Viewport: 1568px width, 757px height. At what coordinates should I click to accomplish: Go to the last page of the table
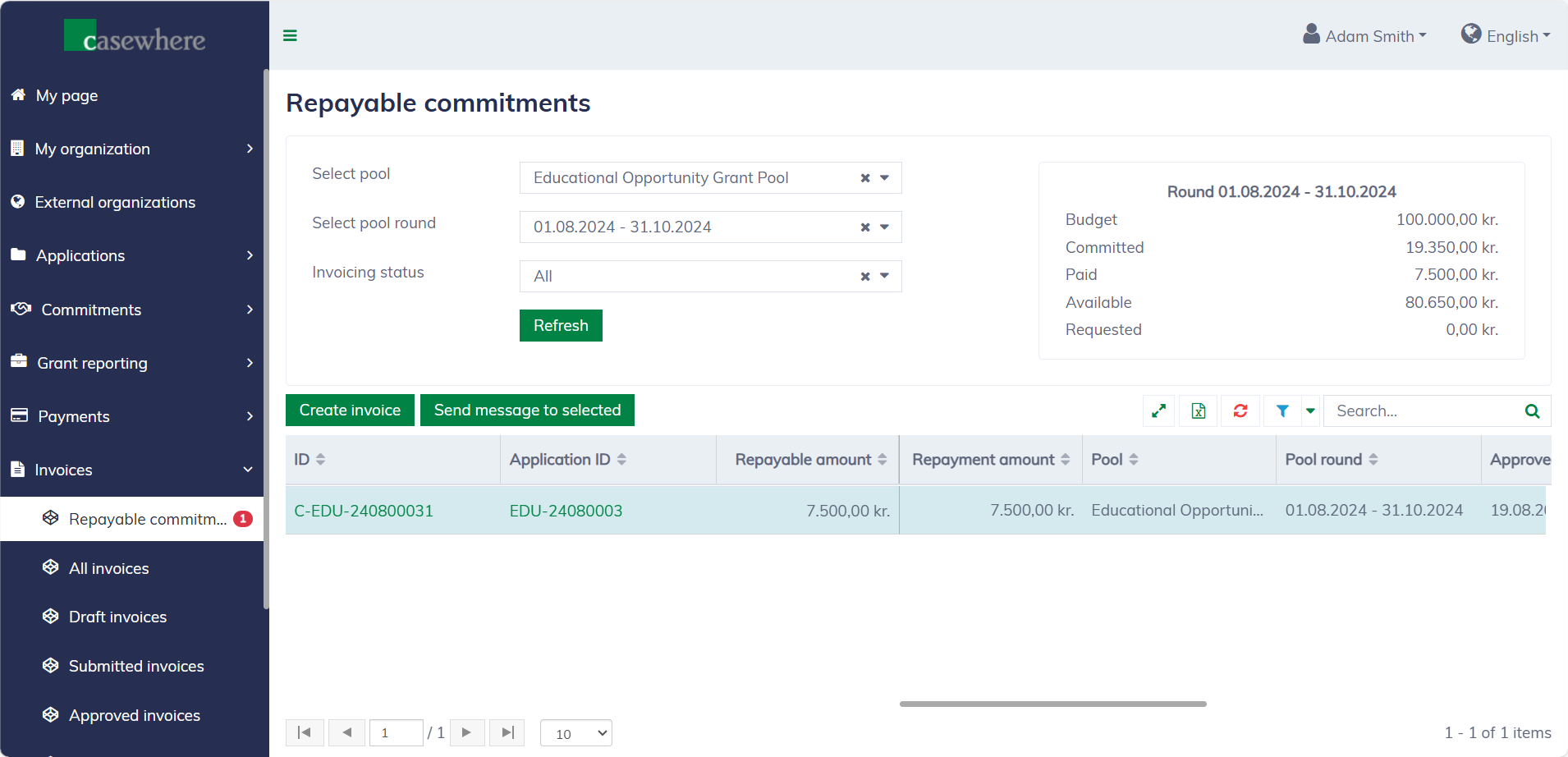click(507, 732)
